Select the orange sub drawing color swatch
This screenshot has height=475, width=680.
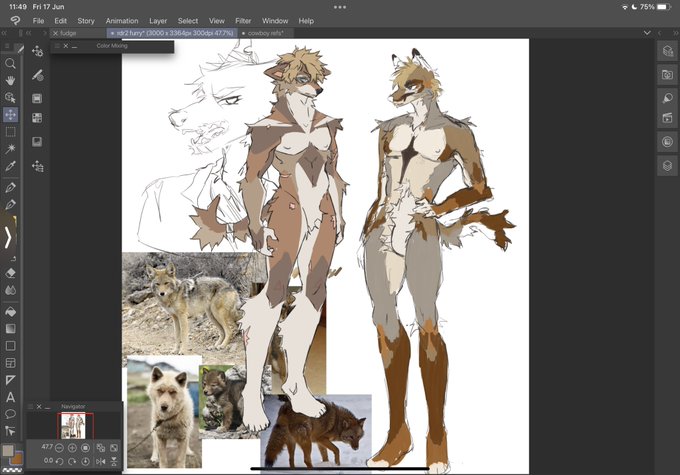pos(17,458)
